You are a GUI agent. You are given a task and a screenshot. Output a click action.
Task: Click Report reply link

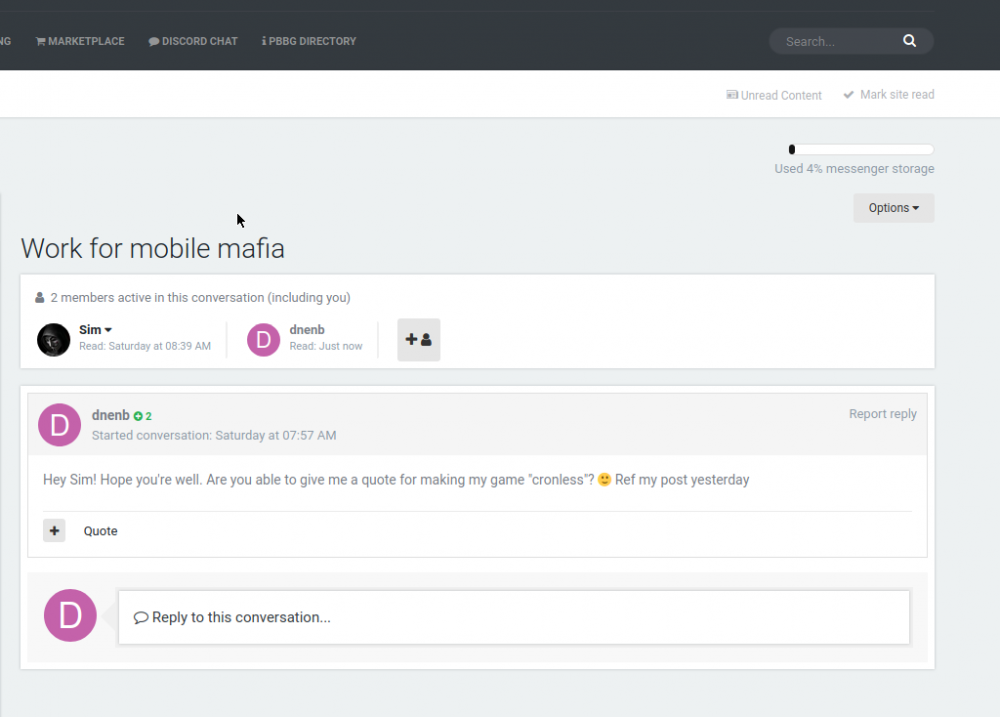[x=882, y=414]
